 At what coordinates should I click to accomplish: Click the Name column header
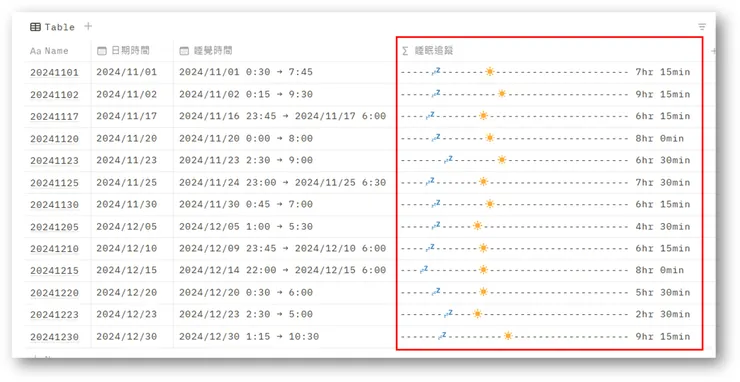click(x=49, y=51)
